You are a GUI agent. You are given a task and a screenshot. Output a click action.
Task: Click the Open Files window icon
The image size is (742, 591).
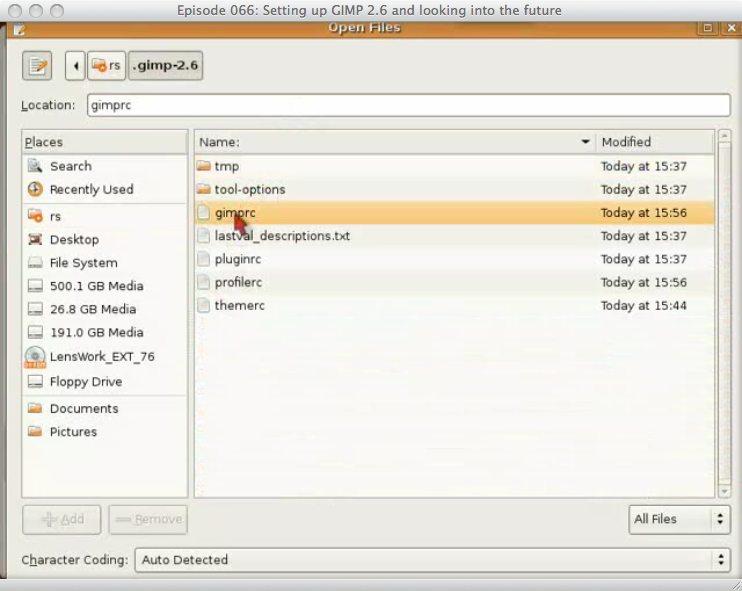pyautogui.click(x=18, y=30)
